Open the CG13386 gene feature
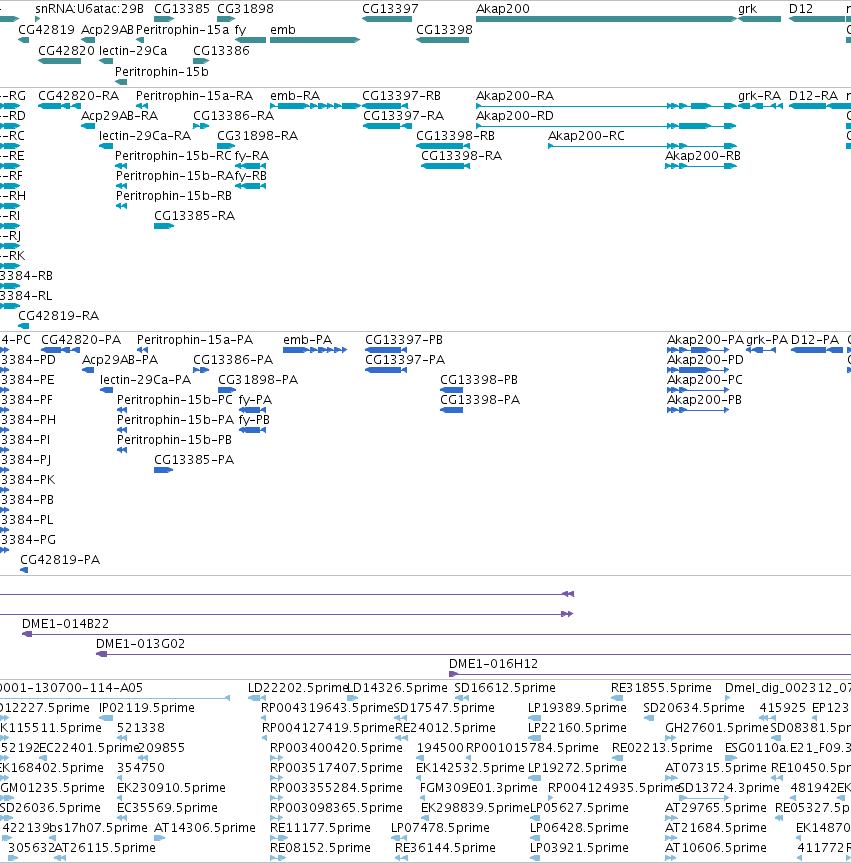The image size is (851, 863). [201, 61]
